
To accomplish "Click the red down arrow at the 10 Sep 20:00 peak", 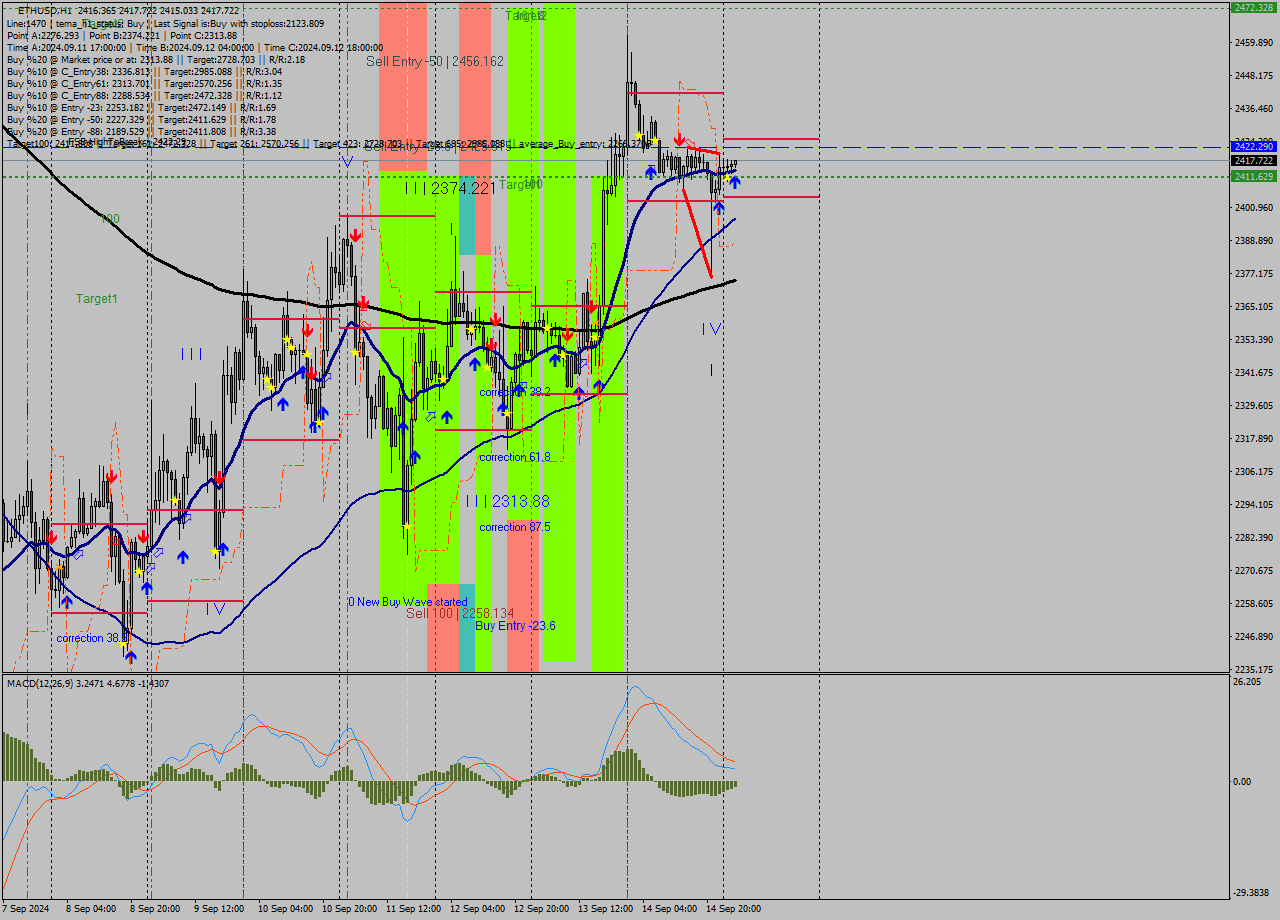I will (x=355, y=235).
